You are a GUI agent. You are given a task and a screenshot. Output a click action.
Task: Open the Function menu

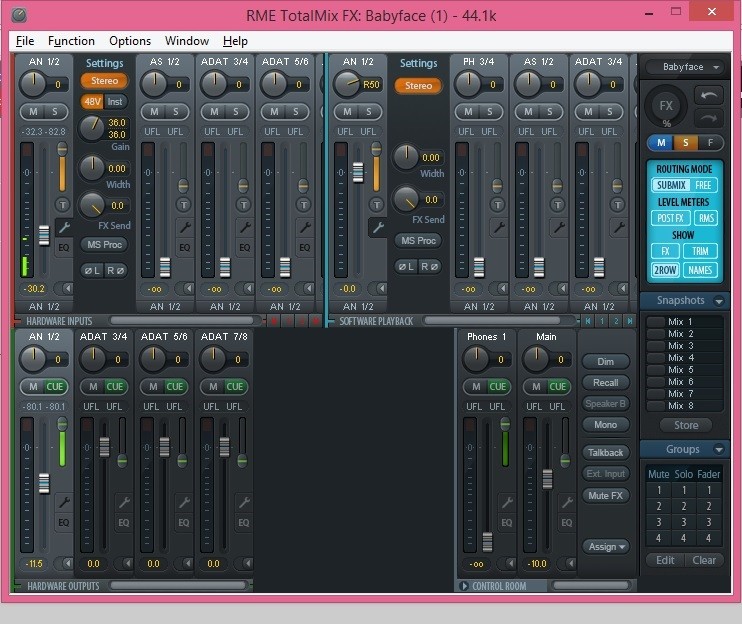click(71, 41)
